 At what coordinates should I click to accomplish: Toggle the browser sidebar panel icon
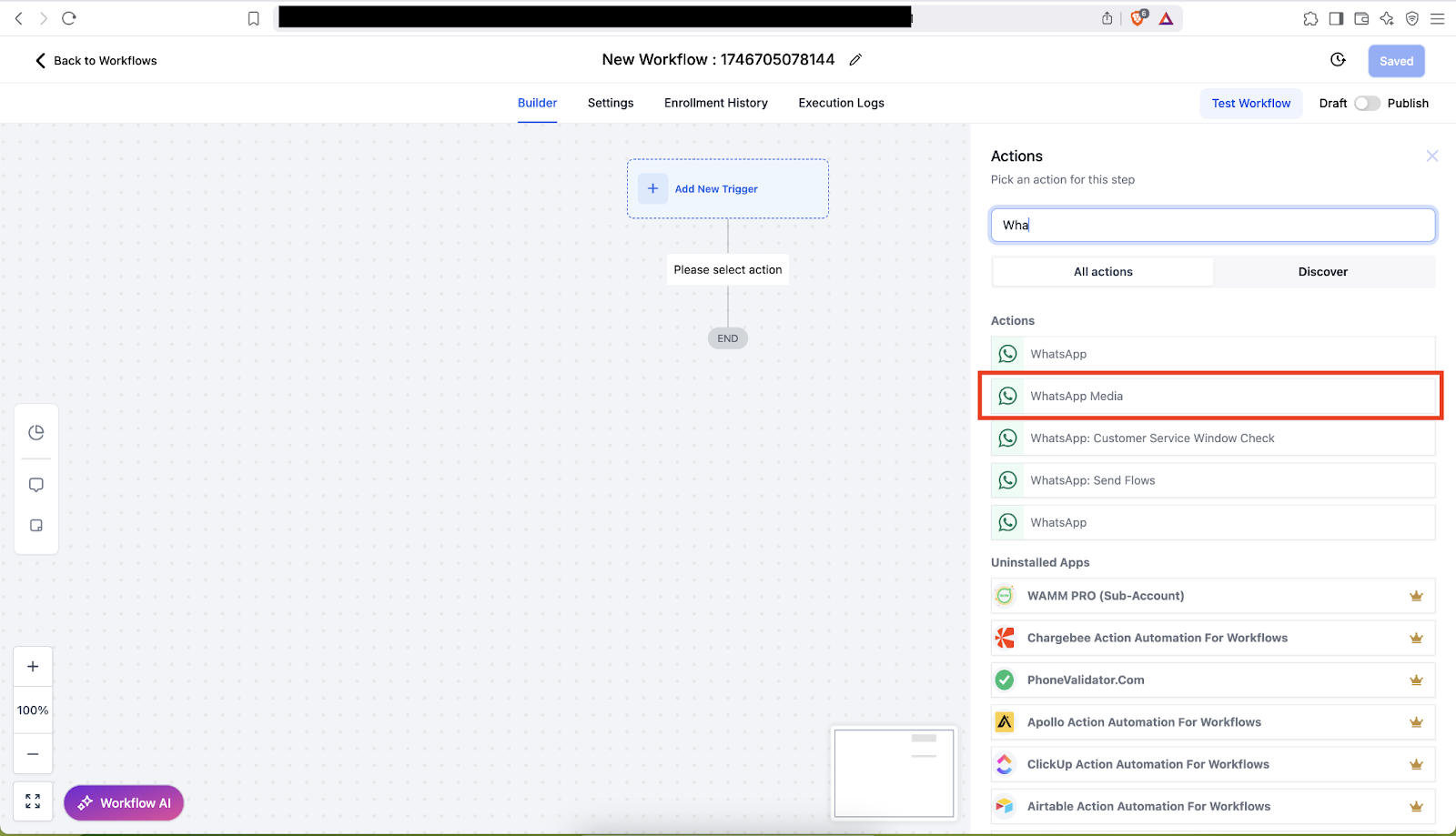pyautogui.click(x=1336, y=18)
